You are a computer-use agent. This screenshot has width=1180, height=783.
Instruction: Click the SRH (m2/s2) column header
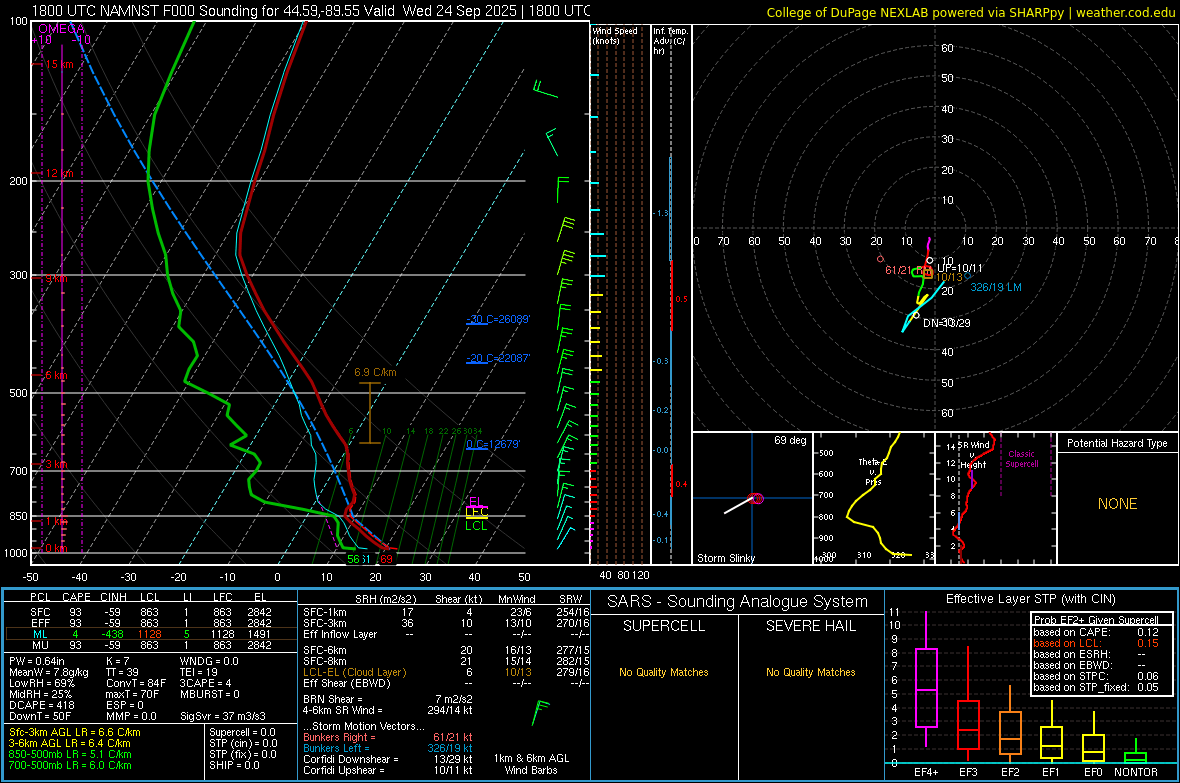(385, 599)
